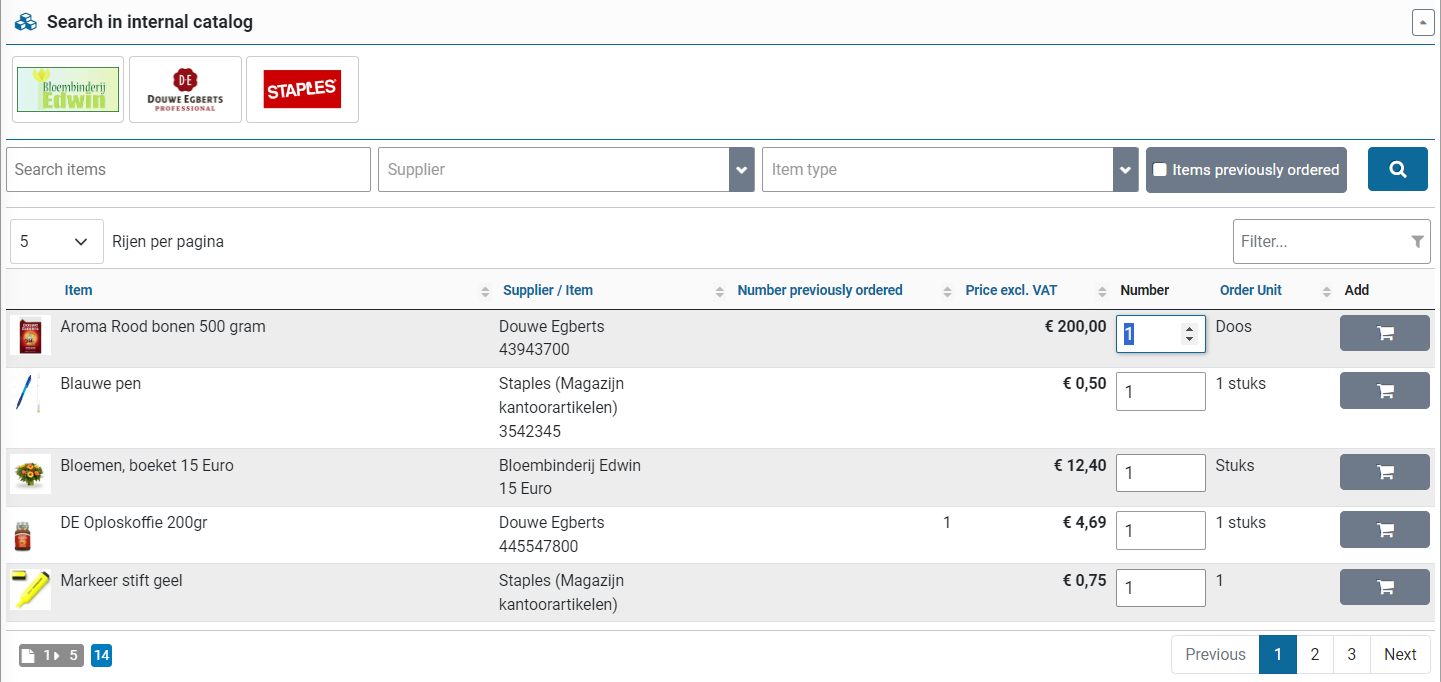The width and height of the screenshot is (1441, 682).
Task: Click the Search items text field
Action: tap(188, 170)
